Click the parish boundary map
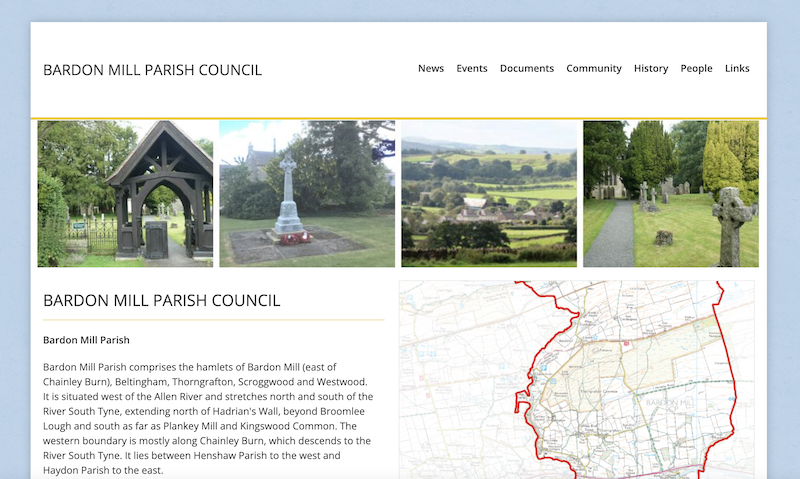 point(577,380)
